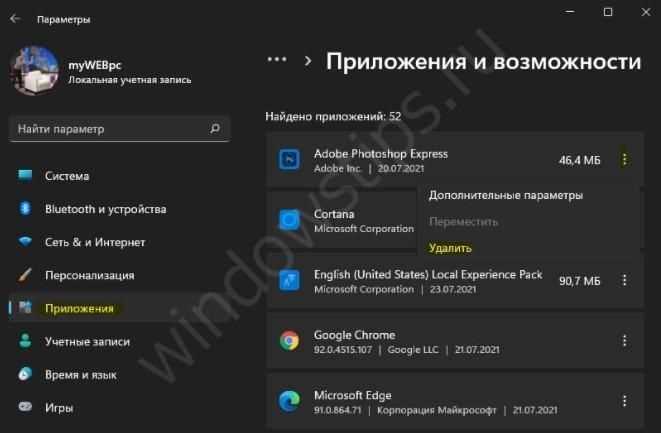The image size is (661, 433).
Task: Open the Игры section
Action: point(59,408)
